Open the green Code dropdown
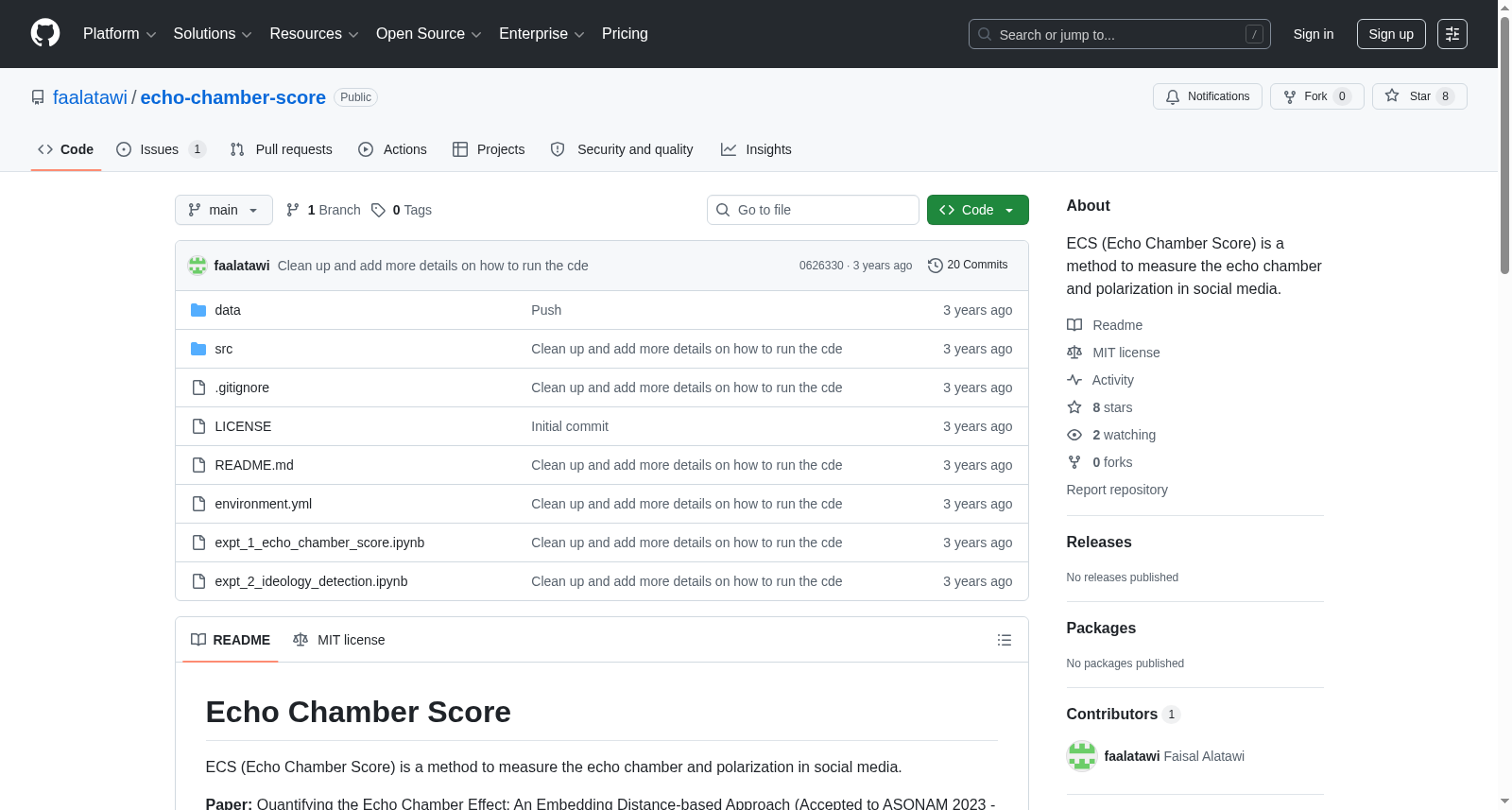1512x810 pixels. click(978, 210)
